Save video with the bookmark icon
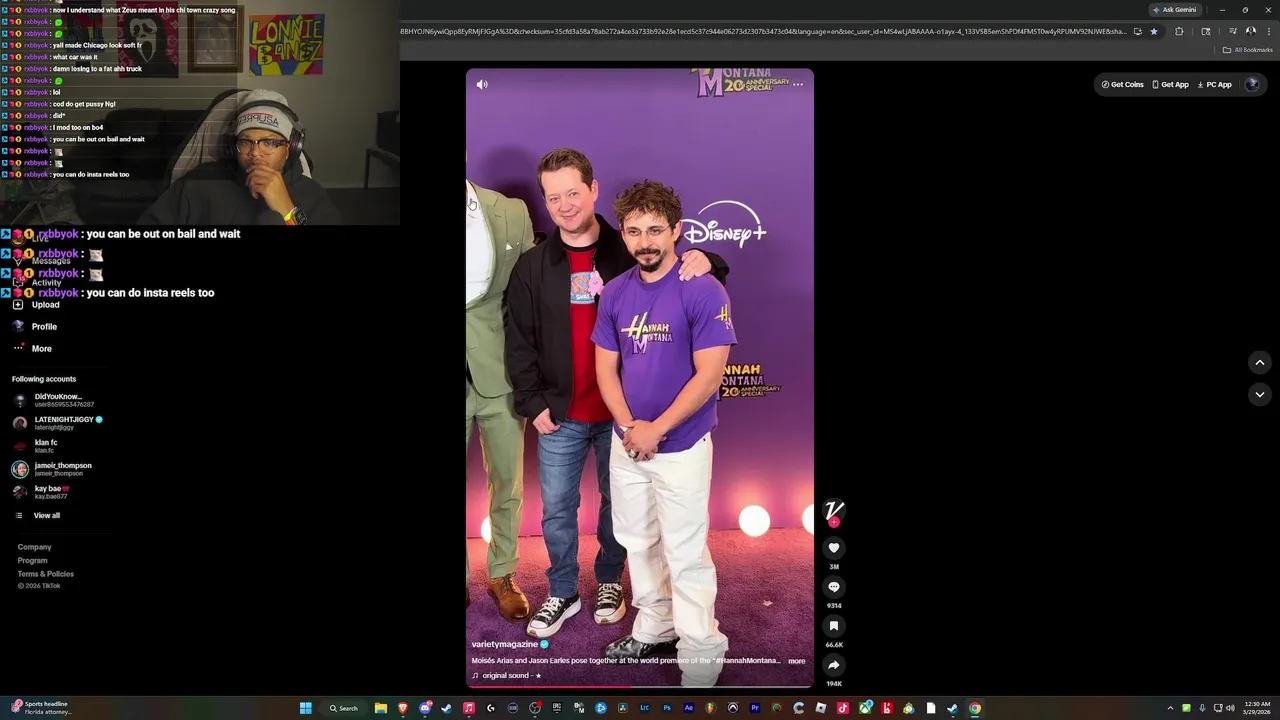 click(834, 626)
